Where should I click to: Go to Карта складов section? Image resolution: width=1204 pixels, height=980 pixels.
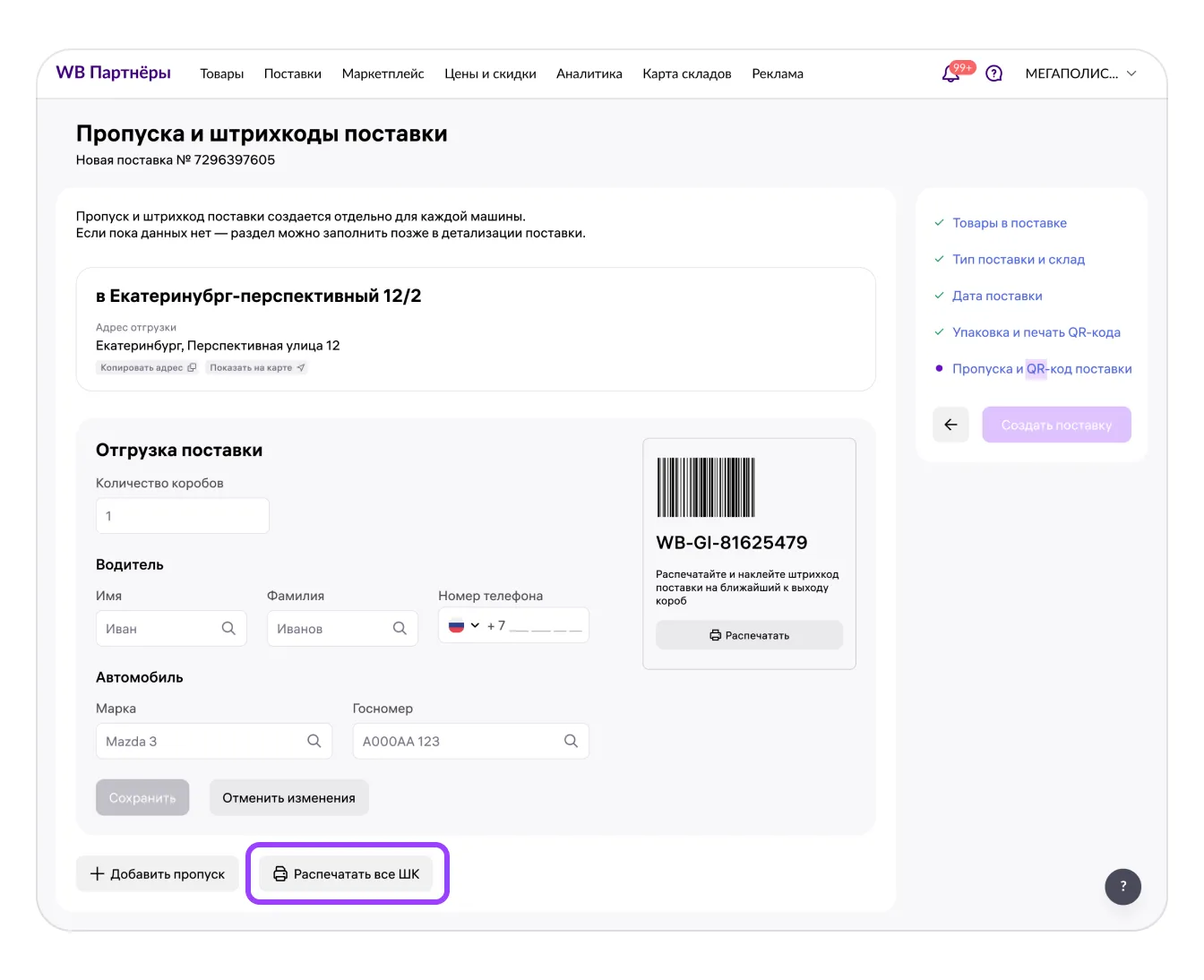coord(686,73)
